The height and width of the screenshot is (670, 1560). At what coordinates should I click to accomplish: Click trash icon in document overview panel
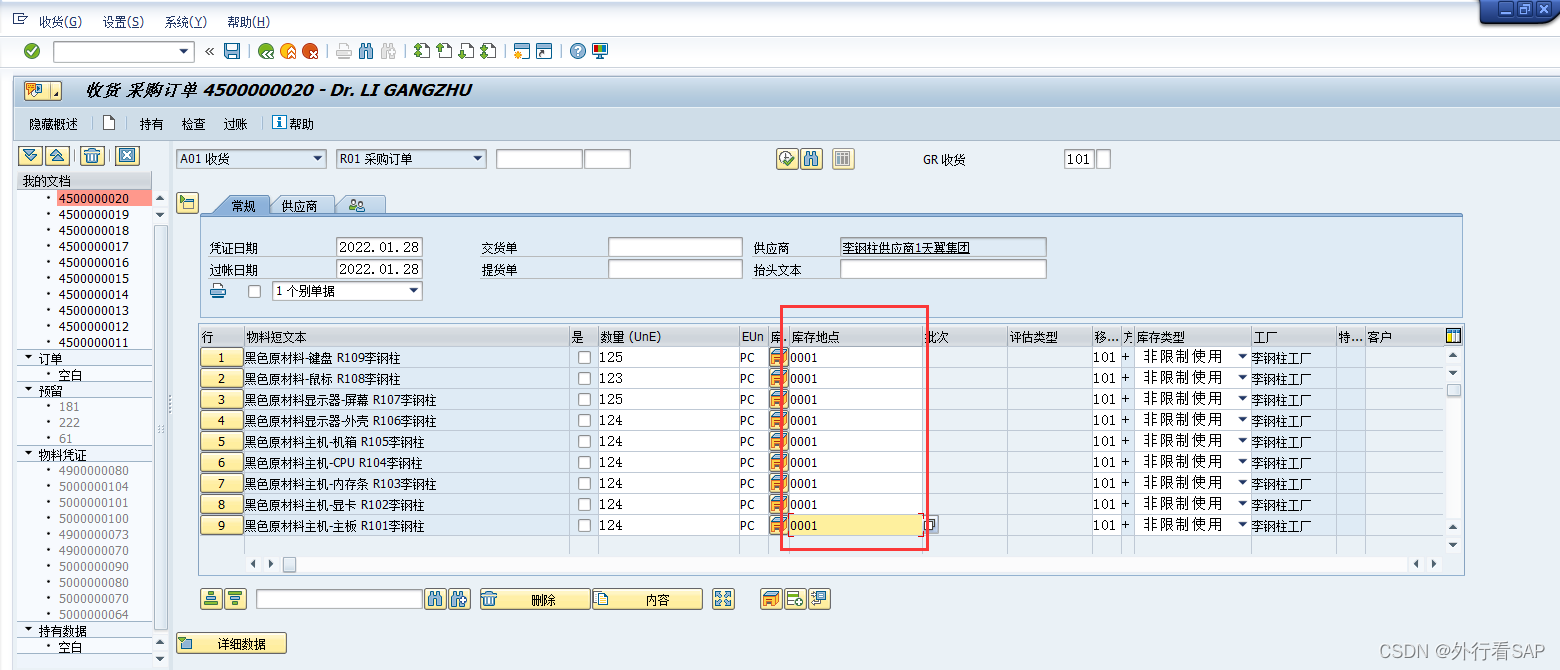[92, 155]
